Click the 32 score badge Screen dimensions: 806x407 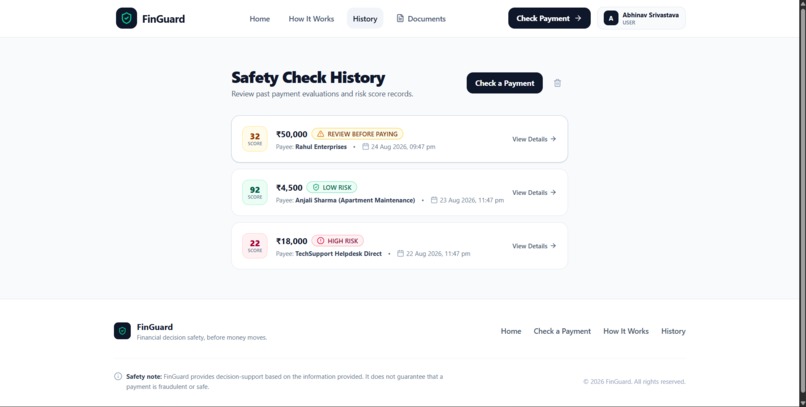tap(255, 139)
